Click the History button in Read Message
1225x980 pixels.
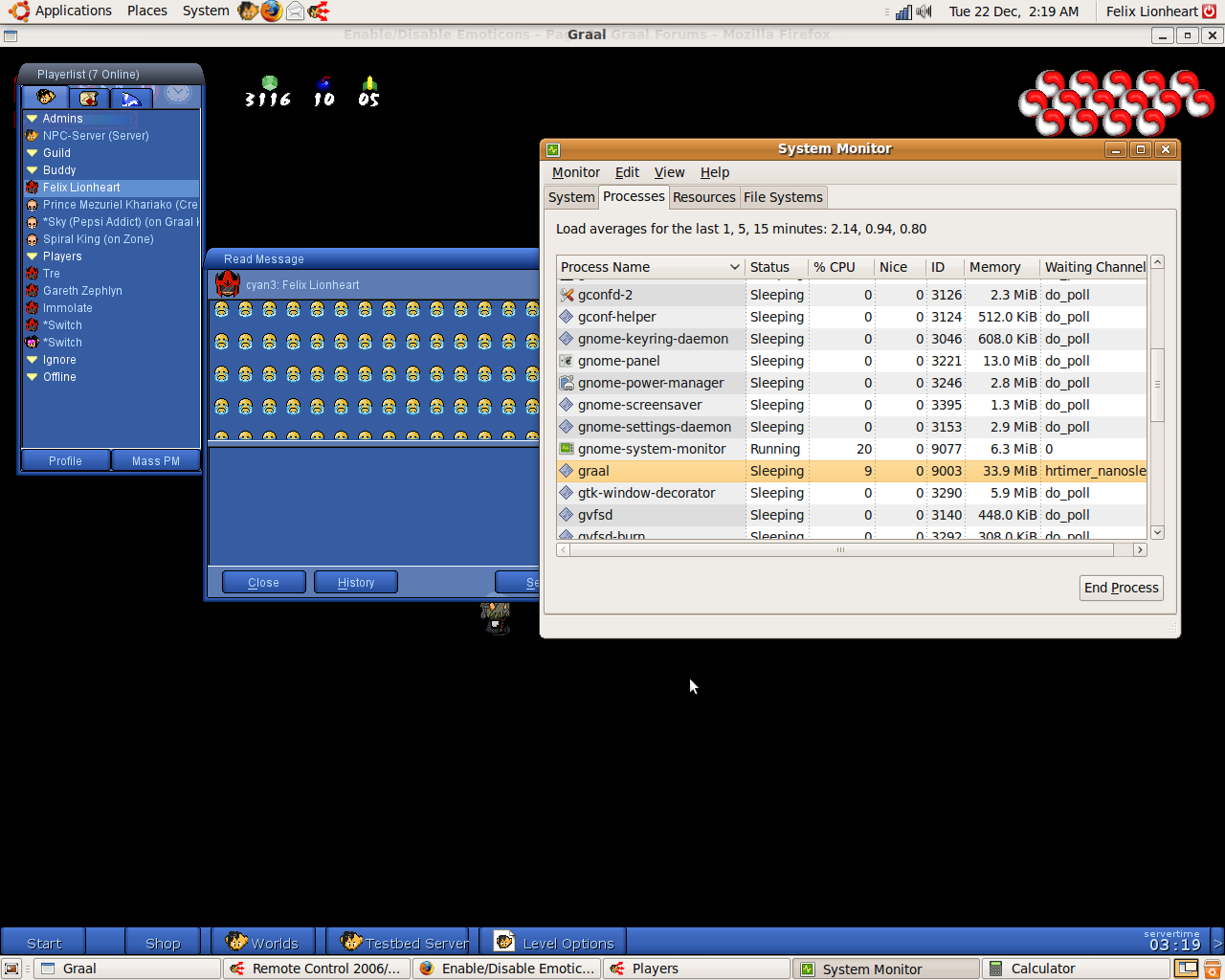point(355,582)
